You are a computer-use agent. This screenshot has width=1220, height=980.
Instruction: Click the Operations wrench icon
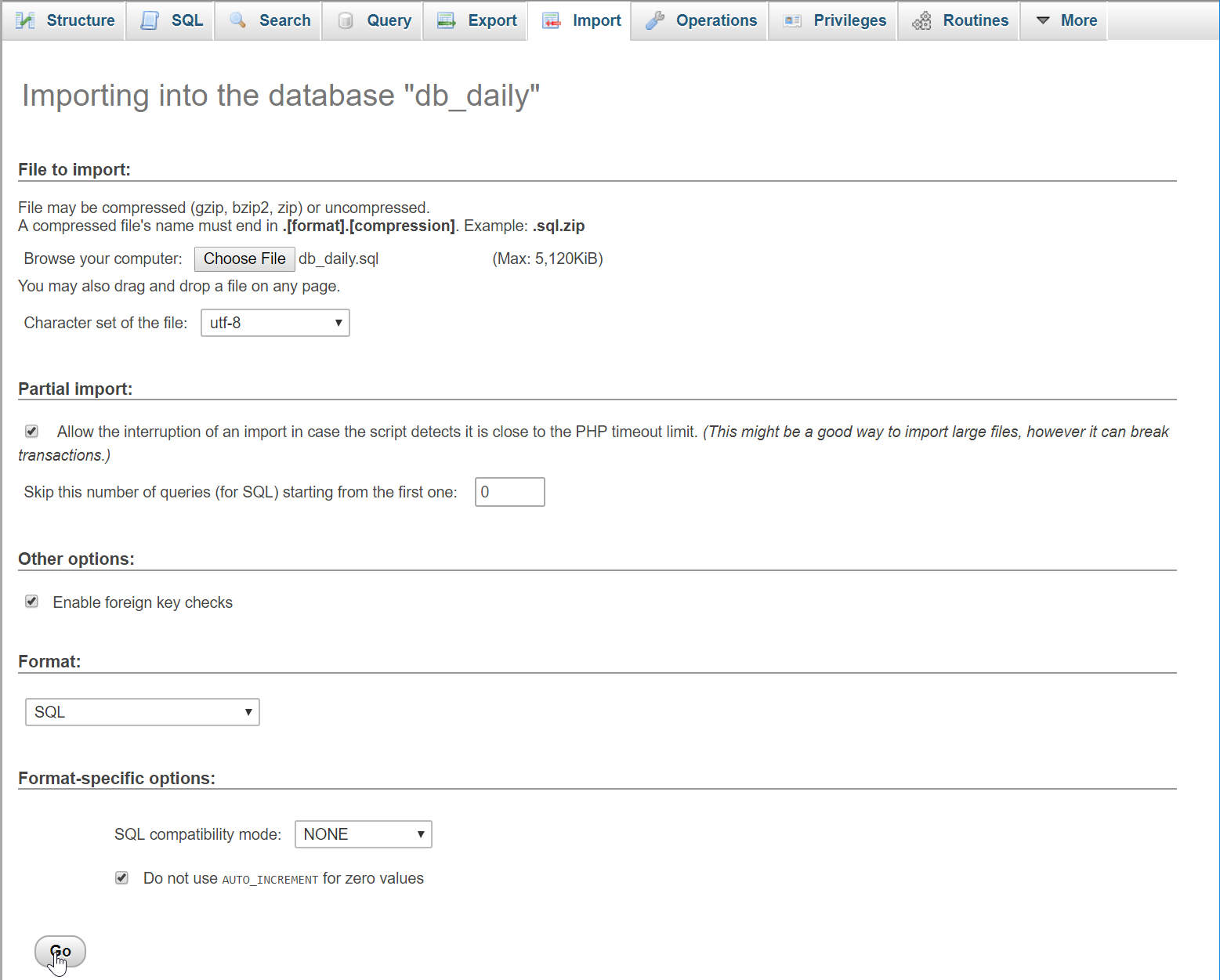[655, 20]
